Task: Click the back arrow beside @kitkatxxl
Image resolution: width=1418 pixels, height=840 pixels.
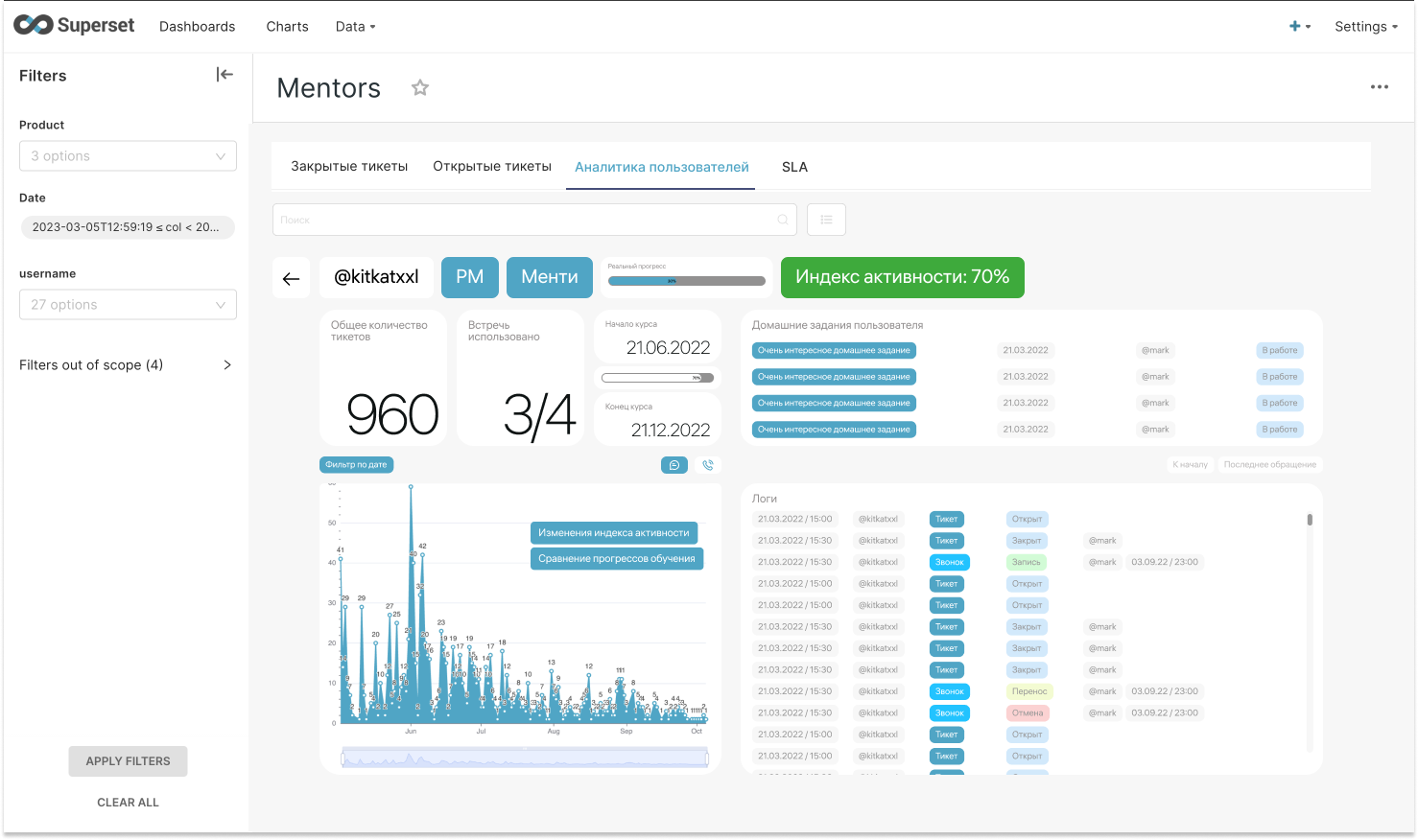Action: coord(292,278)
